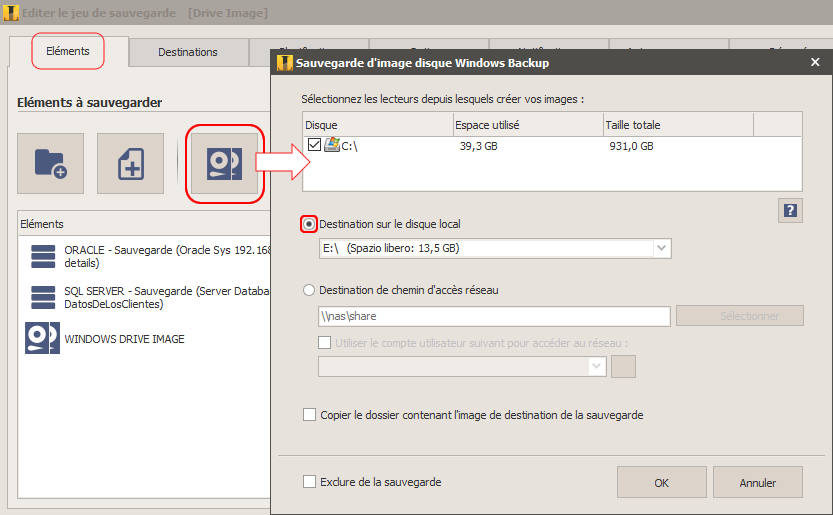Image resolution: width=833 pixels, height=515 pixels.
Task: Click the 931,0 GB total size cell
Action: click(631, 146)
